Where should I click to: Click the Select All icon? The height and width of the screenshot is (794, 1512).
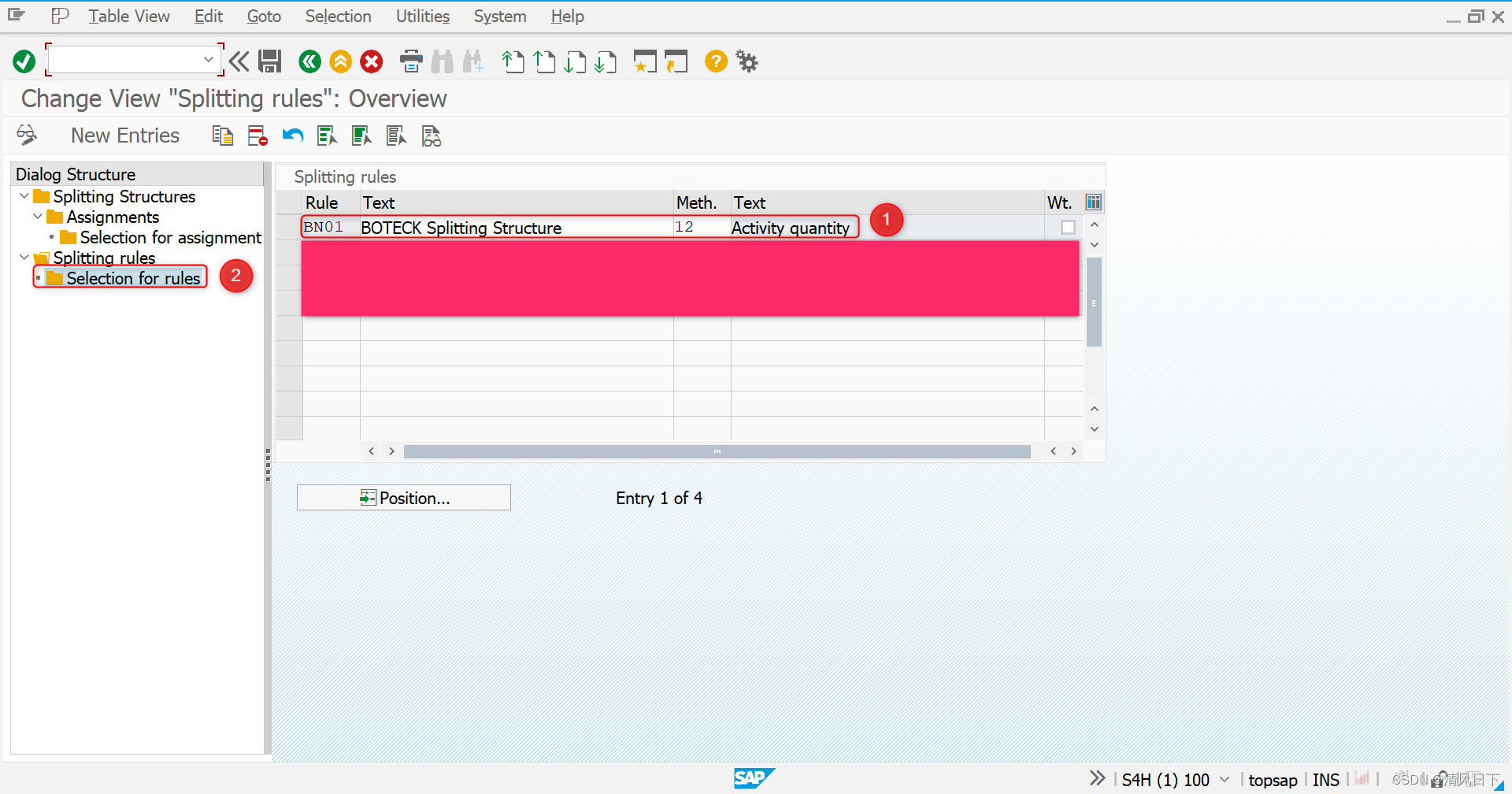click(x=327, y=135)
